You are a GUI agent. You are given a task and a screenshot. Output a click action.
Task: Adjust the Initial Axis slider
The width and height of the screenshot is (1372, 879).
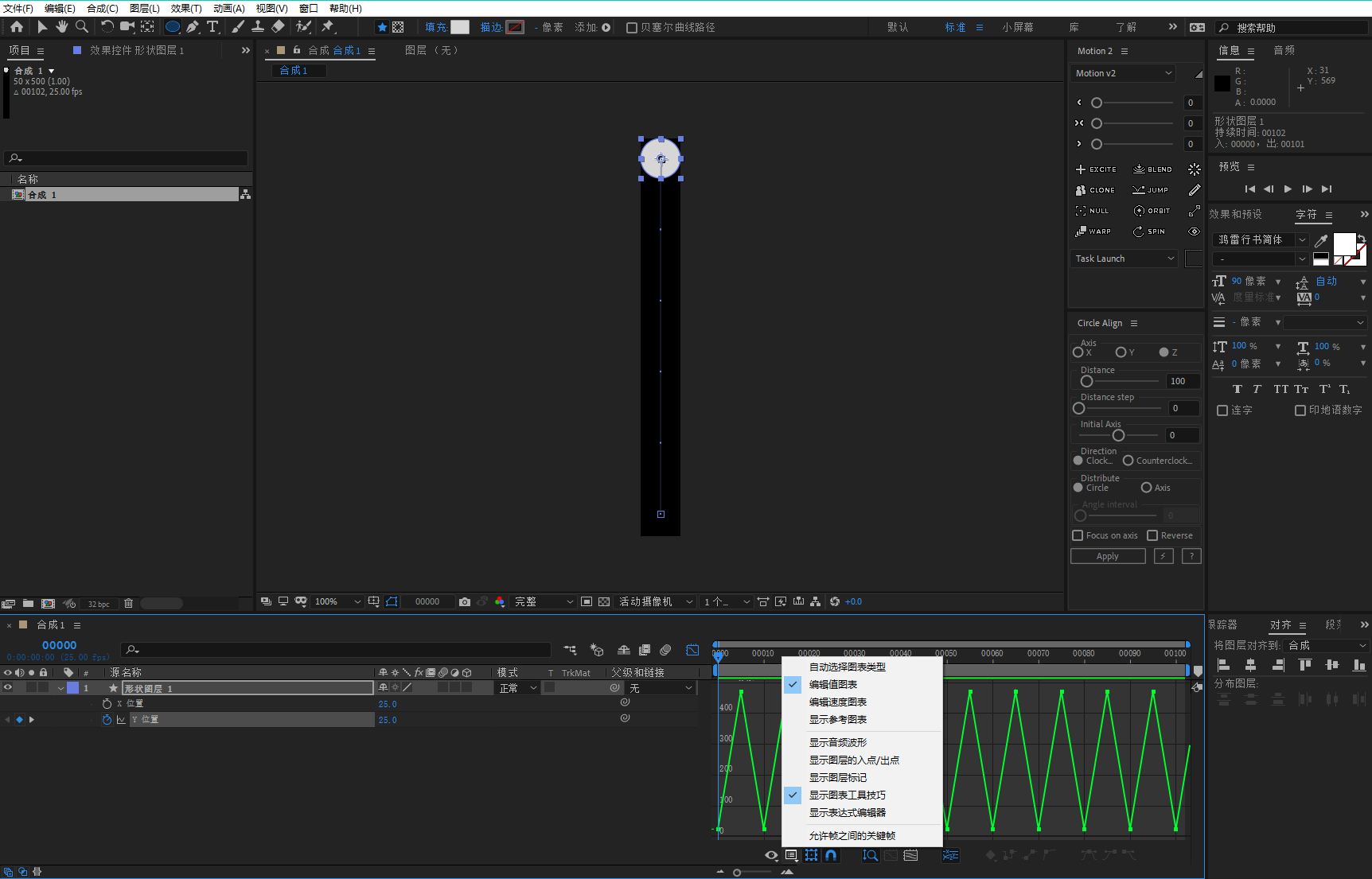tap(1118, 435)
